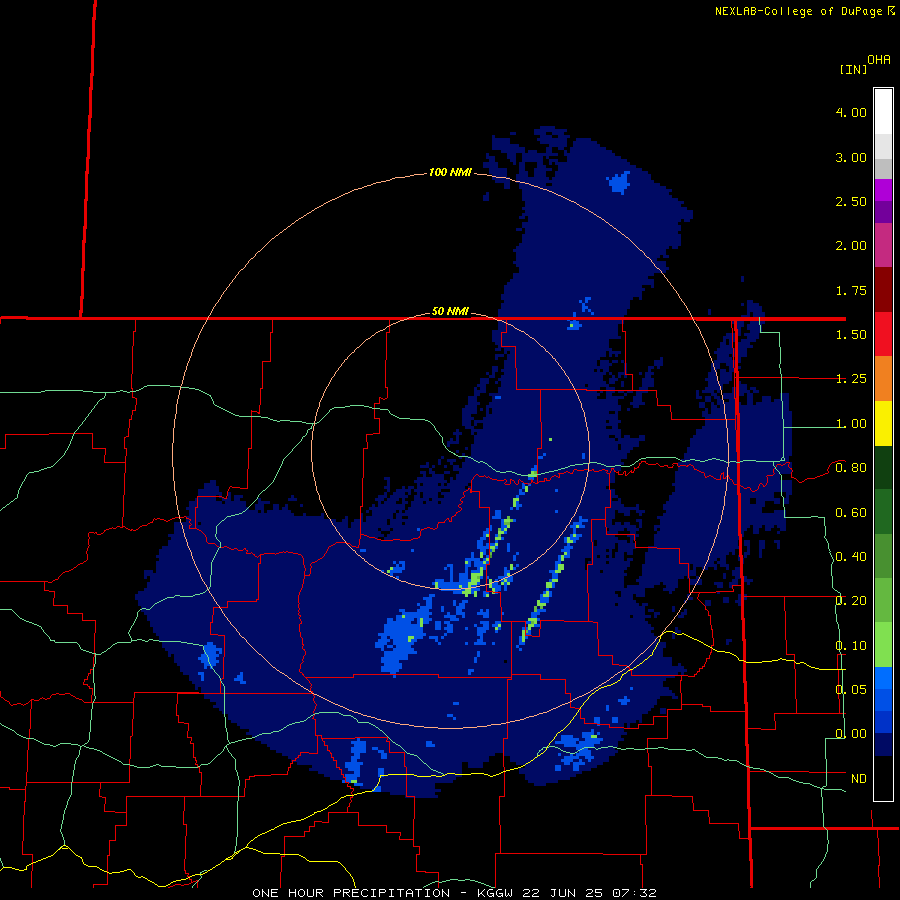Image resolution: width=900 pixels, height=900 pixels.
Task: Select the 1.75 legend value
Action: pos(851,290)
